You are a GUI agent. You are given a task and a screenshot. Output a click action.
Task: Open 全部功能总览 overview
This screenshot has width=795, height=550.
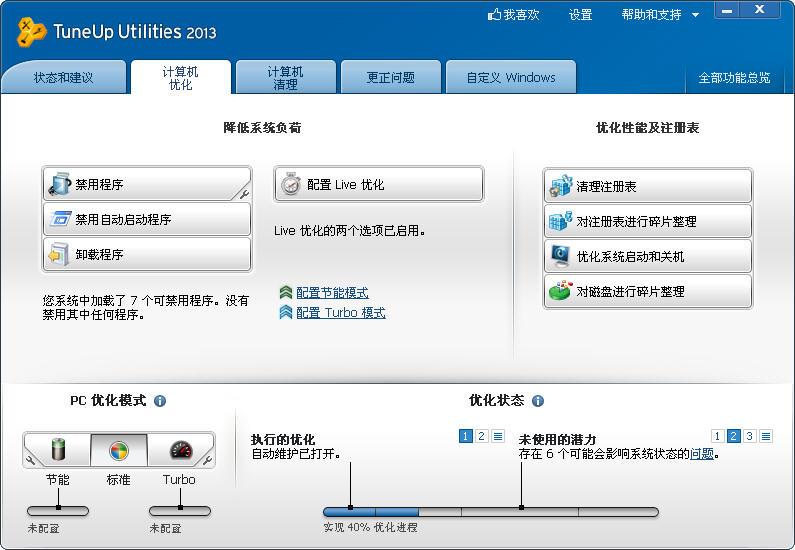[x=734, y=78]
